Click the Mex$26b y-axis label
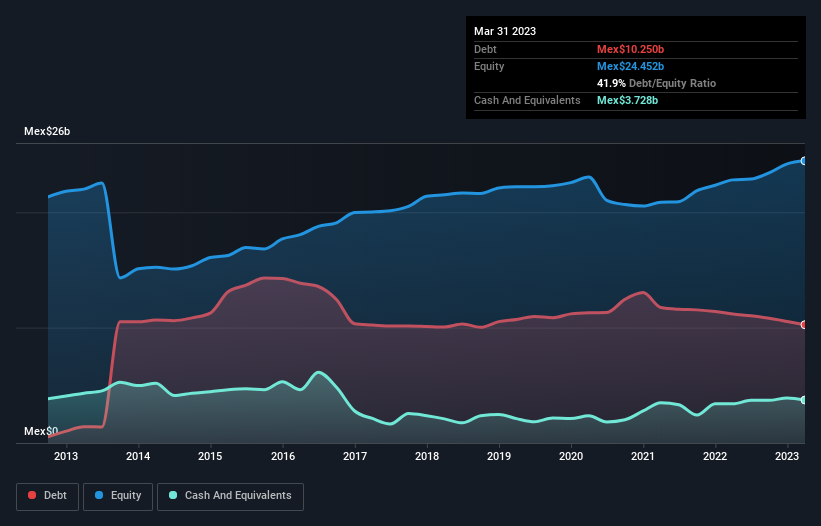Screen dimensions: 821x526 coord(47,131)
